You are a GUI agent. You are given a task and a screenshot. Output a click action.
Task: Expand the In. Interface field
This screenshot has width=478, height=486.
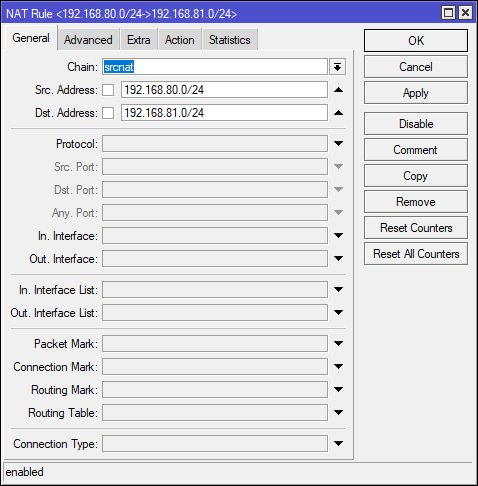pos(338,236)
